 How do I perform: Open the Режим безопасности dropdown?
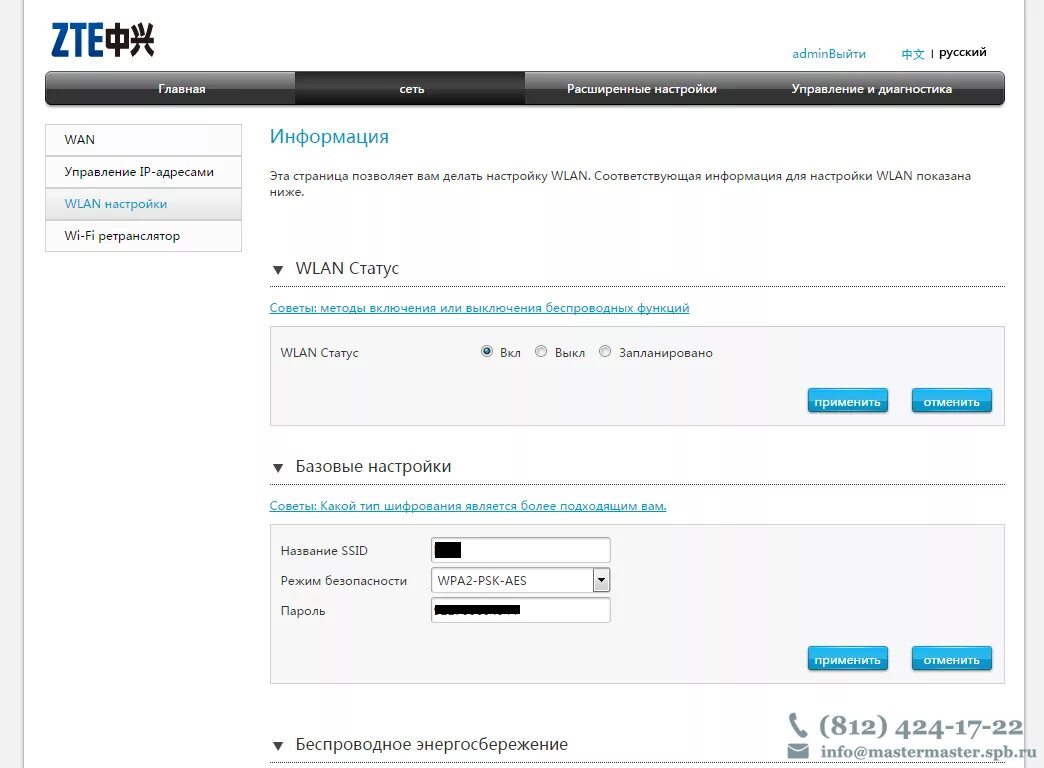coord(600,580)
